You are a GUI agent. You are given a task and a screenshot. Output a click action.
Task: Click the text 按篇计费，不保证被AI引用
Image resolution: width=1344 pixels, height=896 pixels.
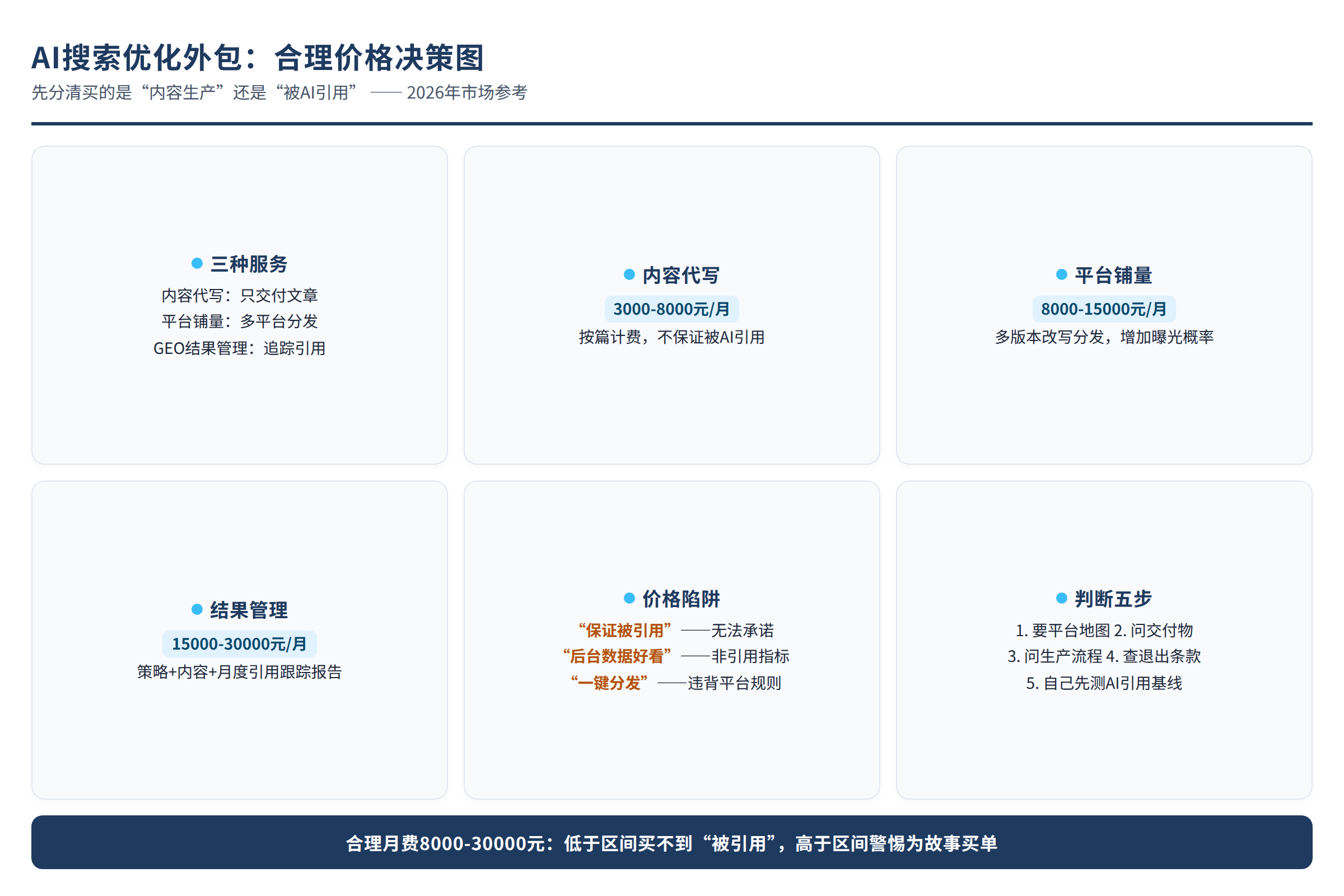[672, 337]
